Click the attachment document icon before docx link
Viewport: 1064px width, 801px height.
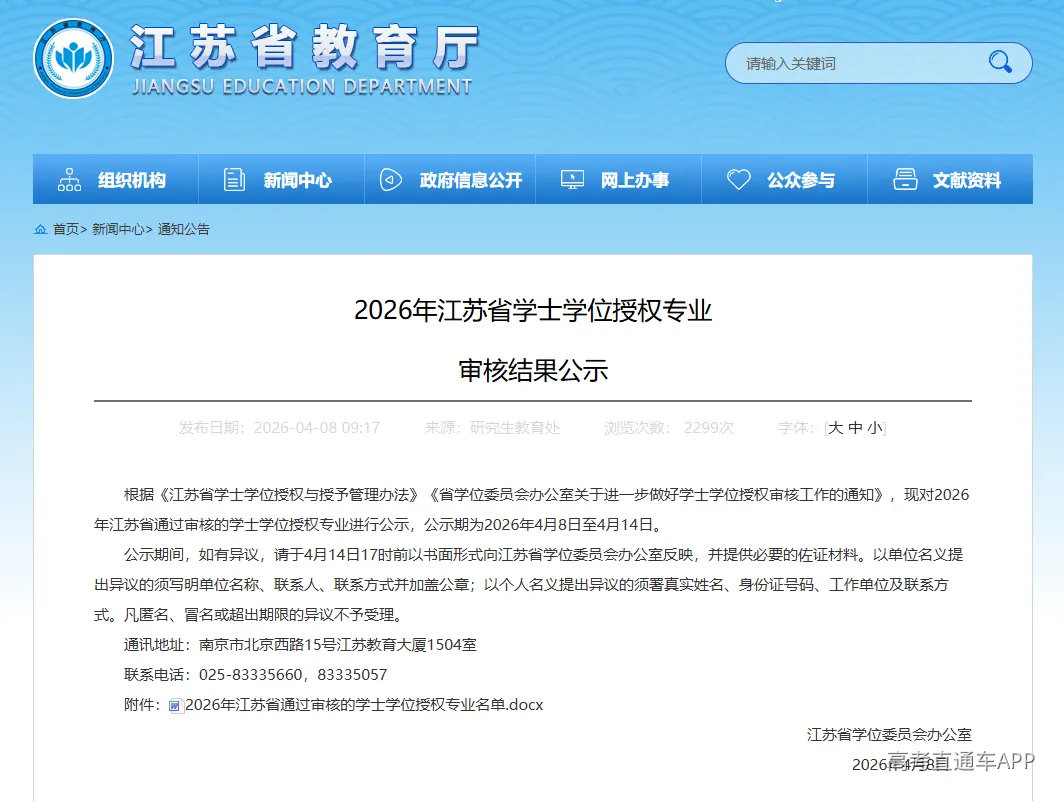[175, 705]
